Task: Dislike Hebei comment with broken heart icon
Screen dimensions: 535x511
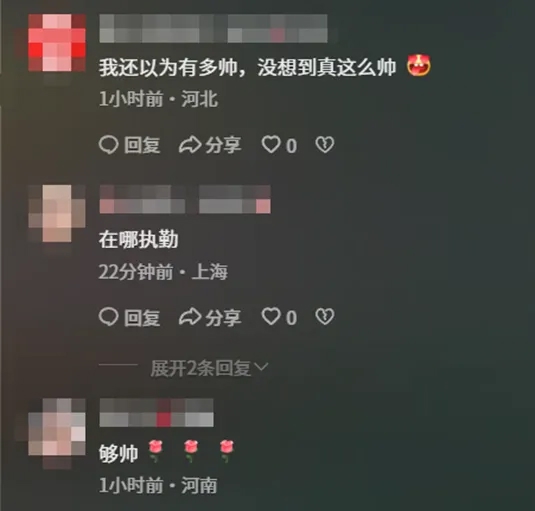Action: [x=324, y=145]
